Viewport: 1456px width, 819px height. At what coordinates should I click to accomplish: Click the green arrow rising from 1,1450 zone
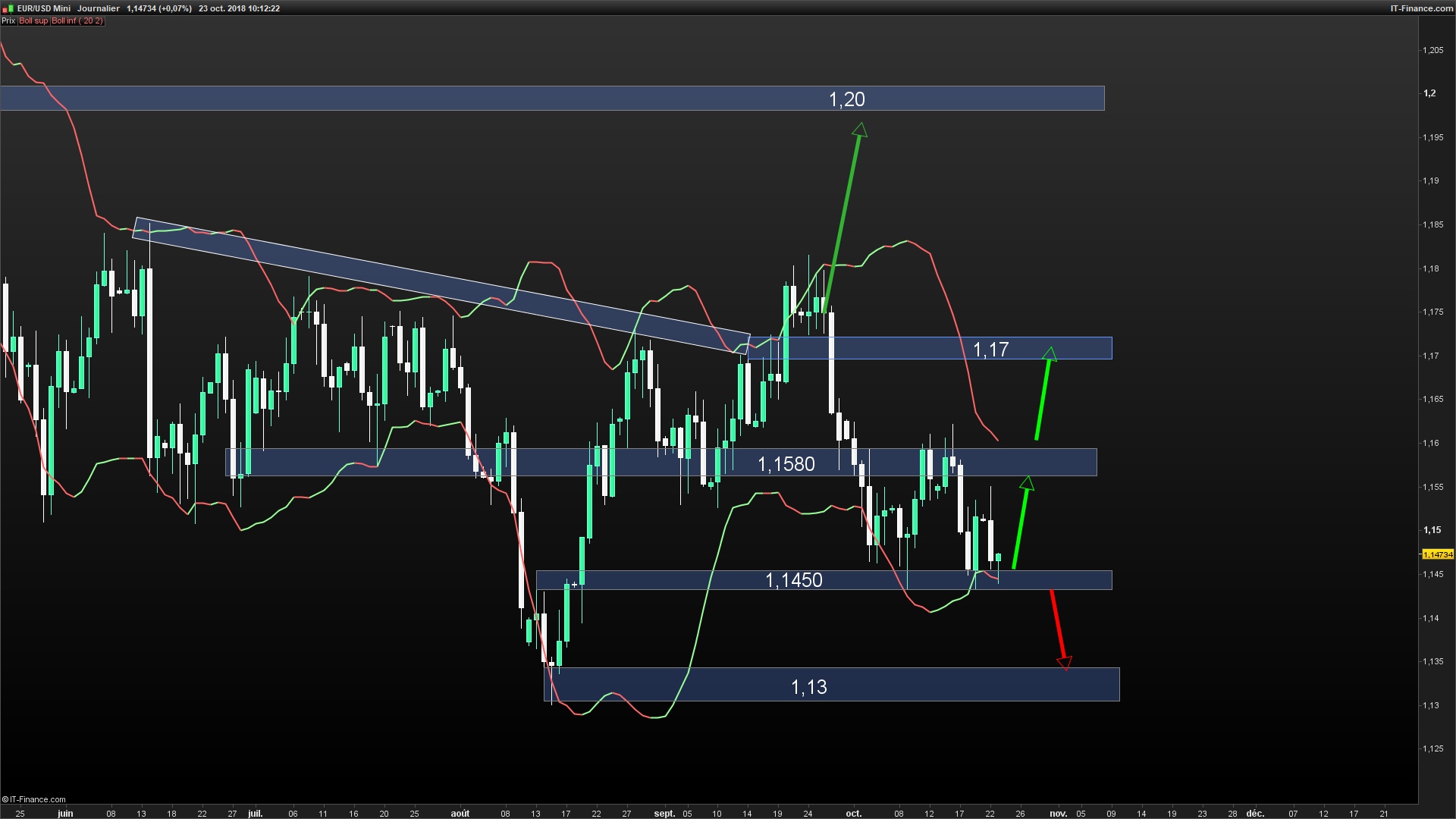pyautogui.click(x=1021, y=523)
